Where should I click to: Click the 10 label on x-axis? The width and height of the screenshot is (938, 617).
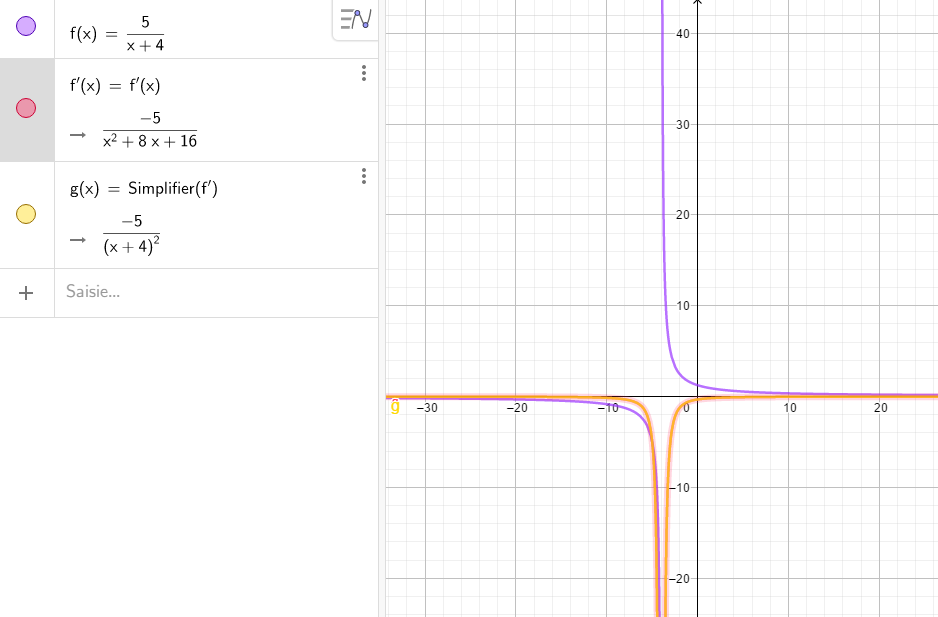click(x=790, y=408)
